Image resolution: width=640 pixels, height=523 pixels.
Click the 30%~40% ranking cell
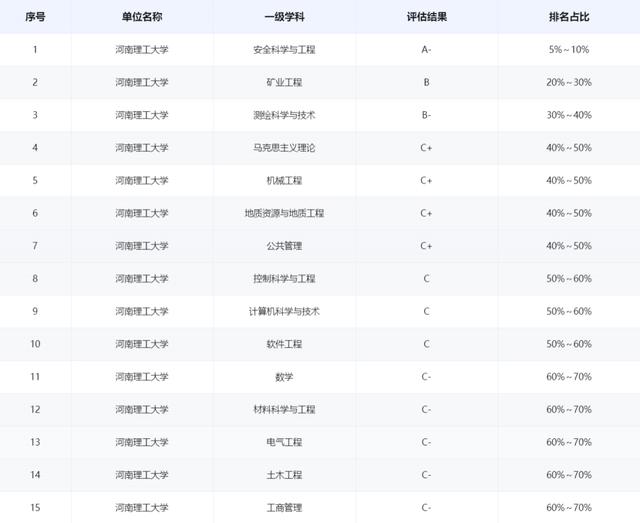pyautogui.click(x=569, y=115)
